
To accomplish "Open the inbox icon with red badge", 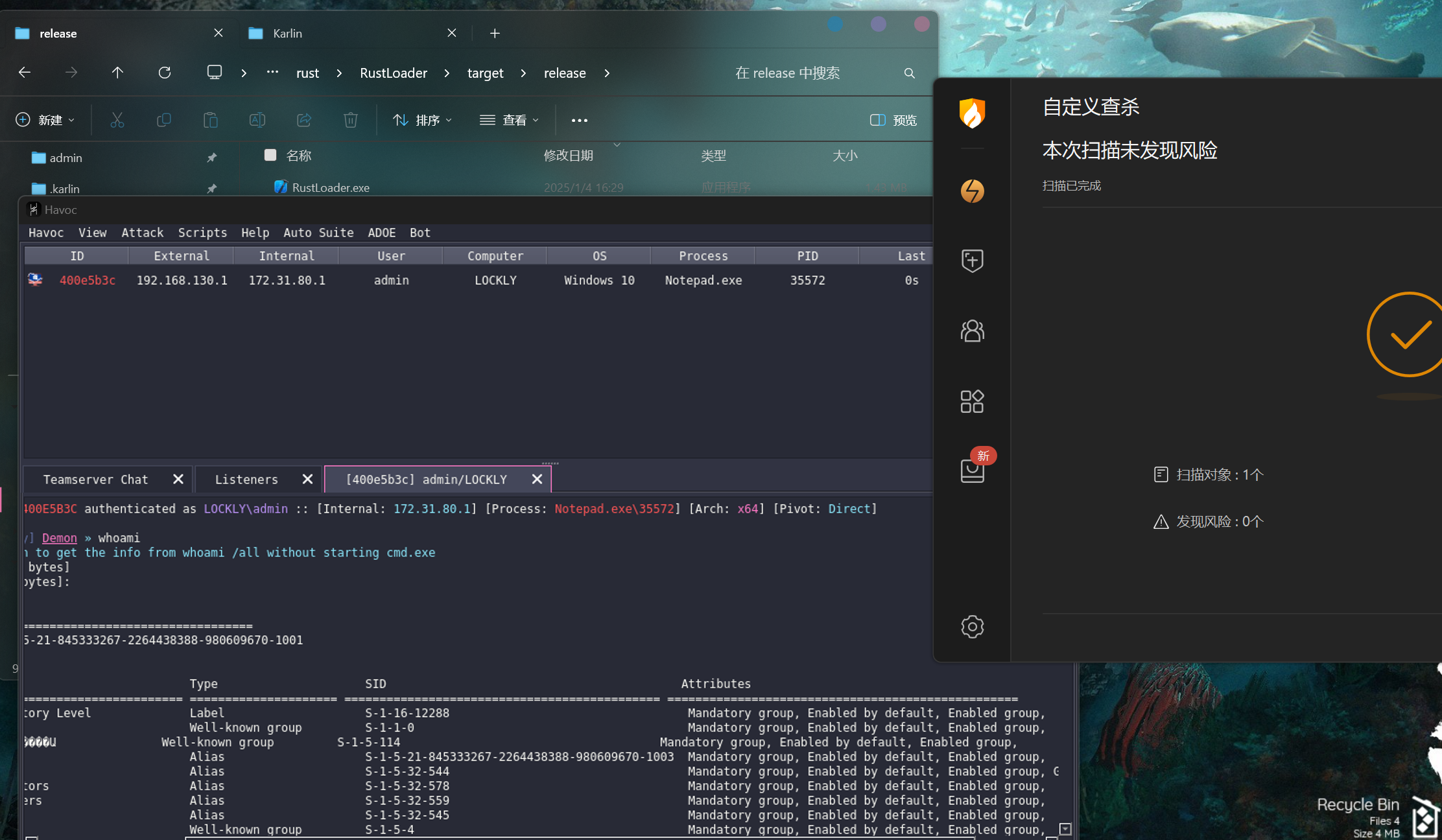I will click(x=972, y=470).
